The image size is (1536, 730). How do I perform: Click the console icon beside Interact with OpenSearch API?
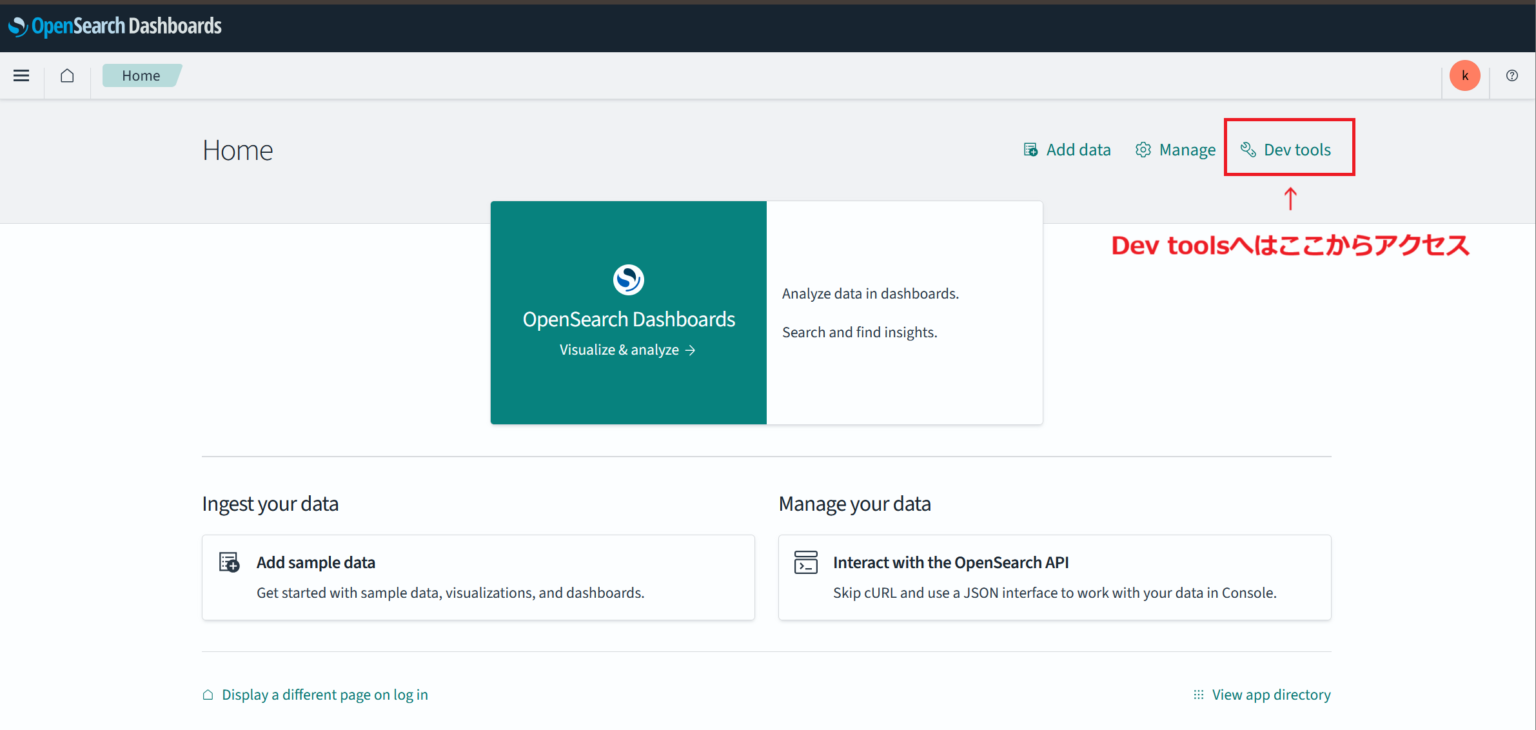point(805,562)
